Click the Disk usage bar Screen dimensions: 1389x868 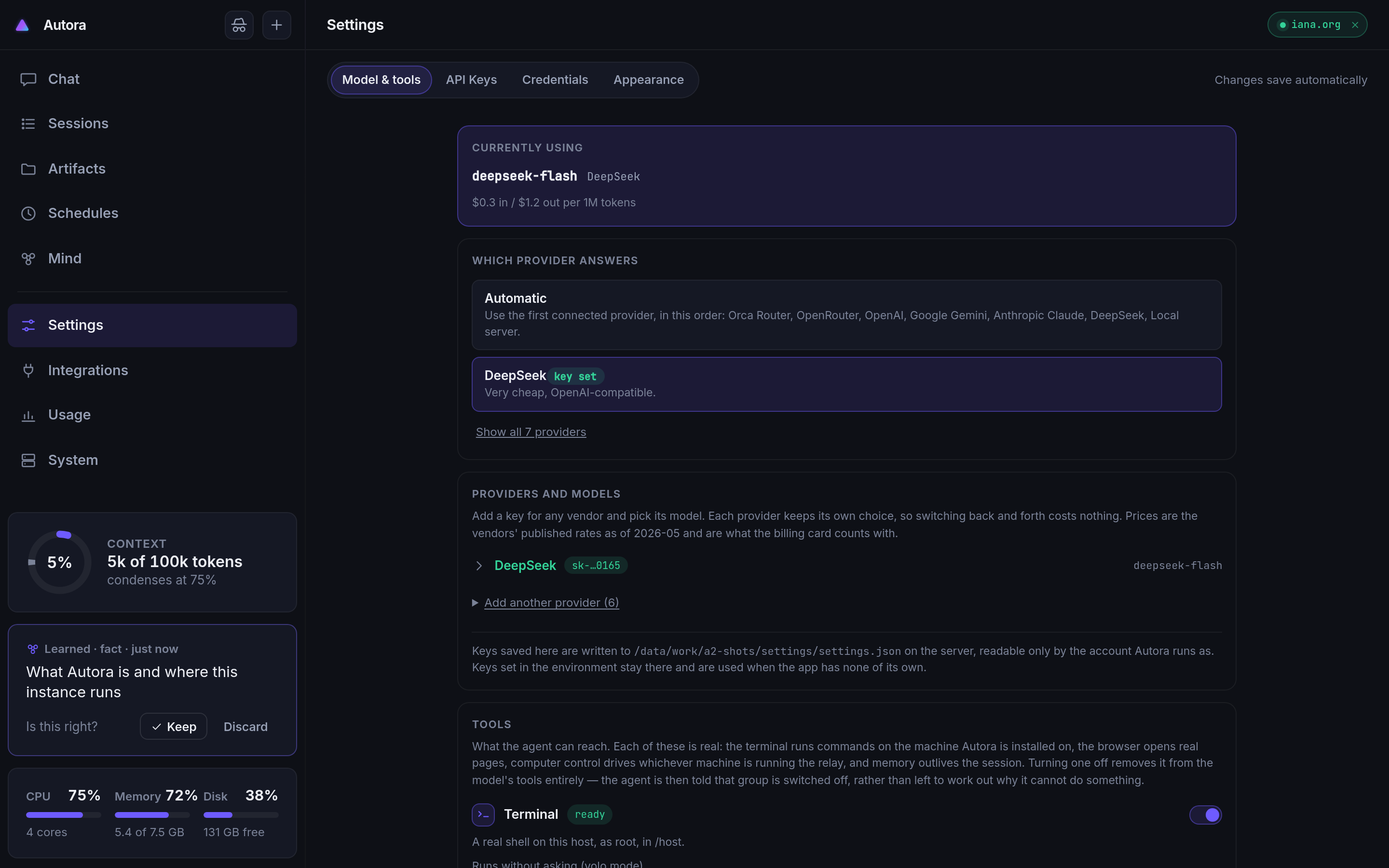tap(241, 814)
